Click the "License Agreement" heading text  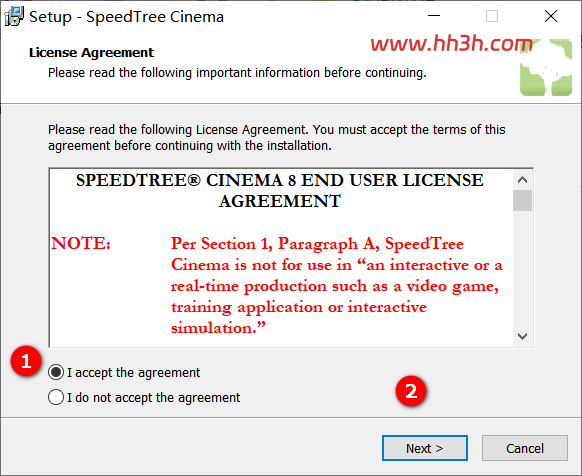[91, 53]
